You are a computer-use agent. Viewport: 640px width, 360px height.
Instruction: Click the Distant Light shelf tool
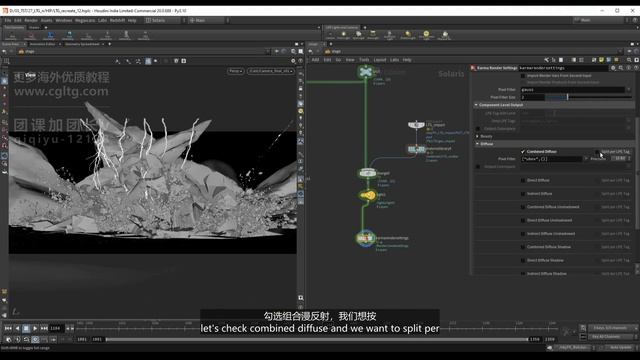(407, 35)
